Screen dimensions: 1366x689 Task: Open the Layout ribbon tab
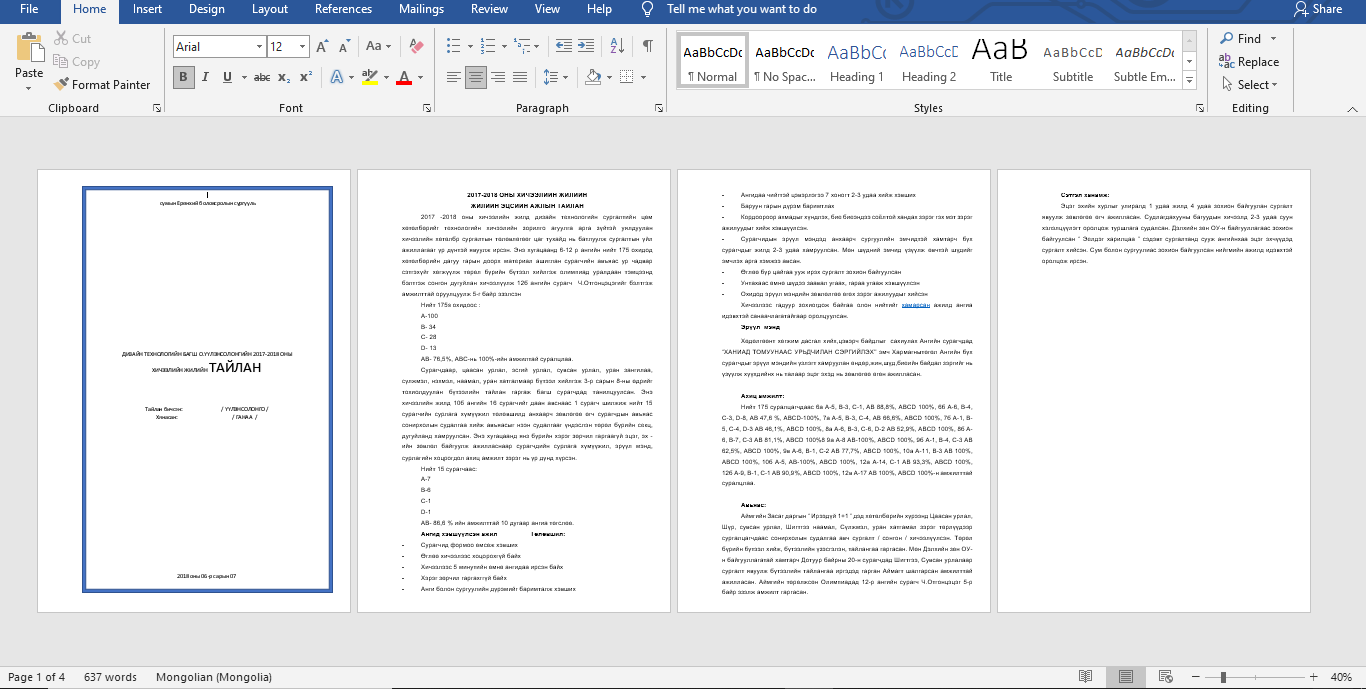pos(270,9)
